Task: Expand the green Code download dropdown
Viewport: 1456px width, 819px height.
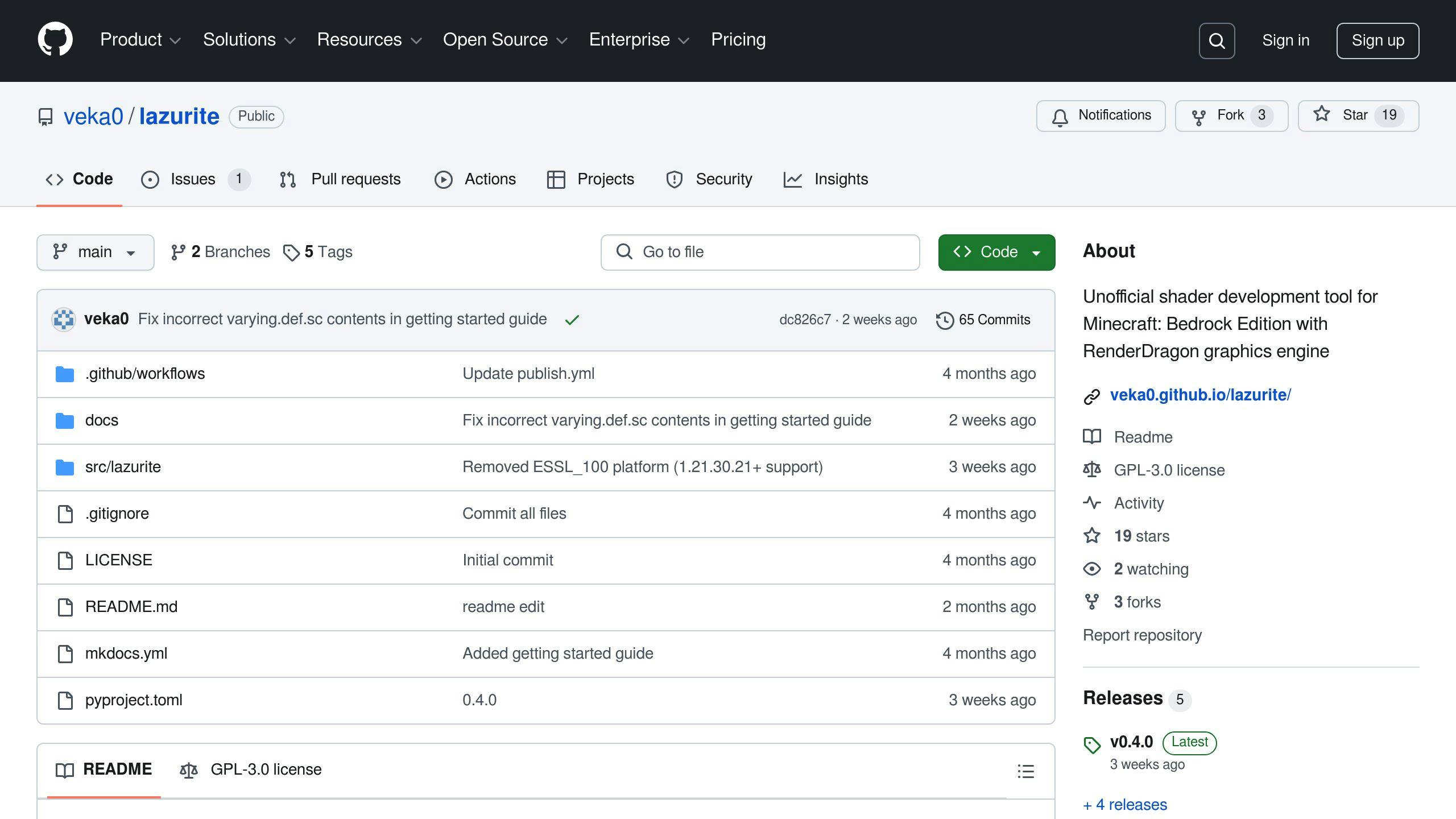Action: pos(996,252)
